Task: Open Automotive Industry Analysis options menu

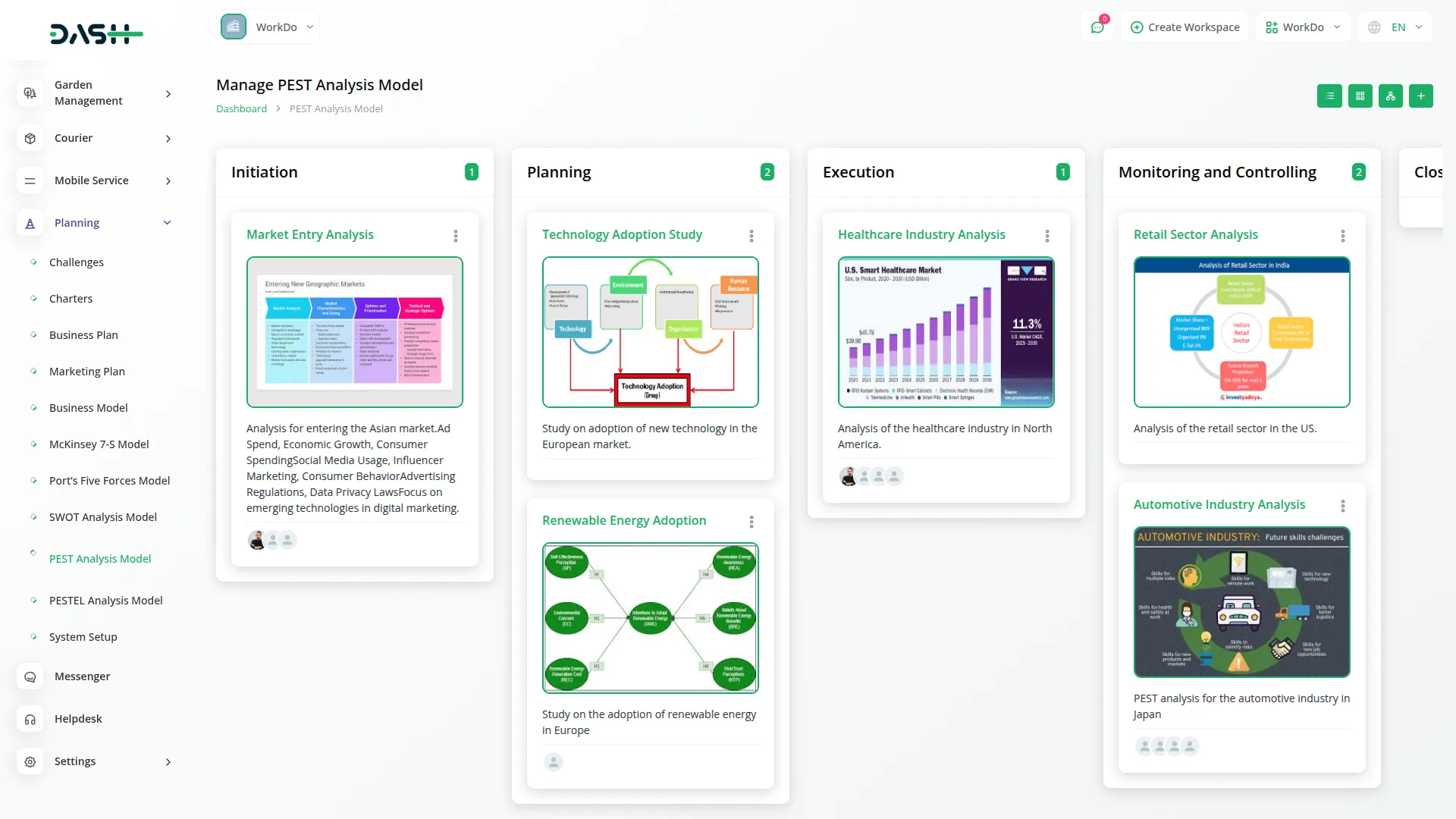Action: pyautogui.click(x=1343, y=506)
